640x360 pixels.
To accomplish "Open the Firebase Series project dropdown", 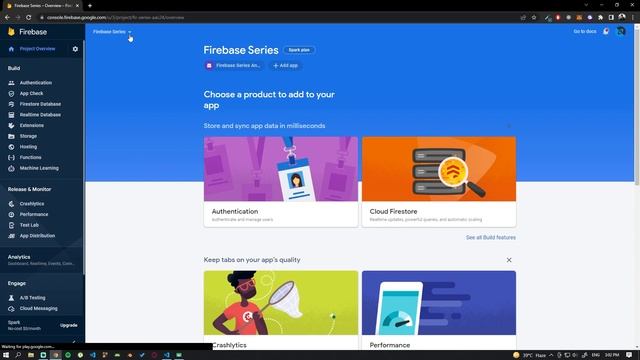I will pos(112,32).
